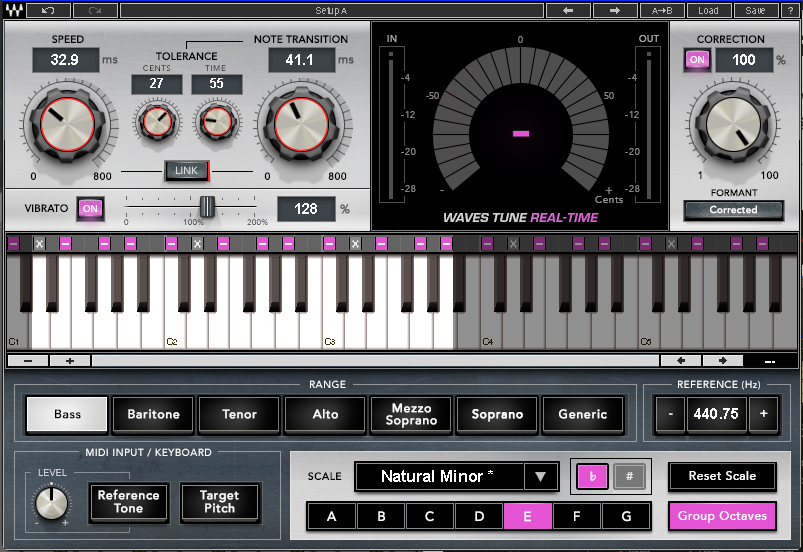The height and width of the screenshot is (552, 803).
Task: Select root note A
Action: point(332,516)
